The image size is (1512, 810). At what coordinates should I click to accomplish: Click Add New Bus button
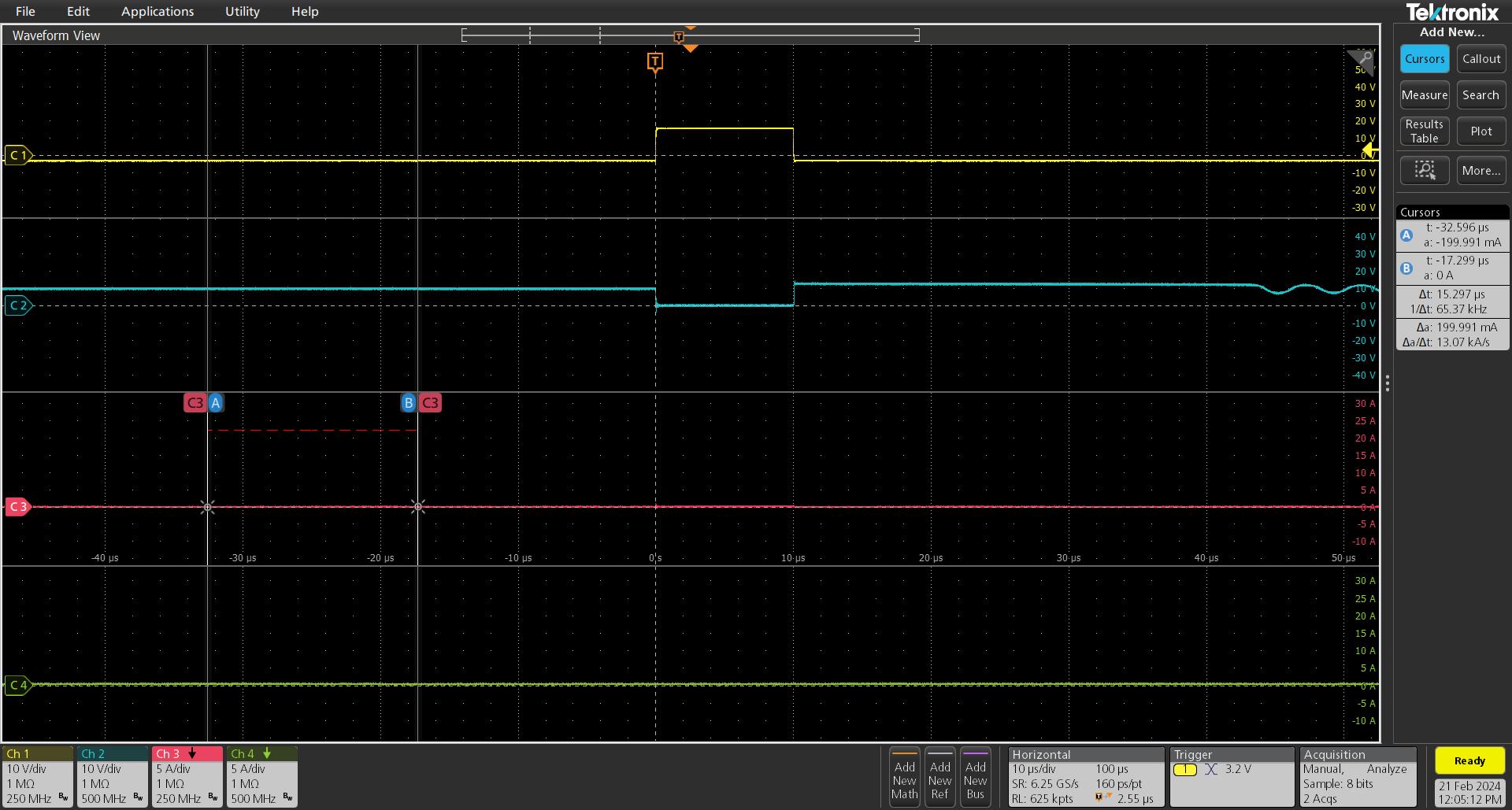(975, 776)
